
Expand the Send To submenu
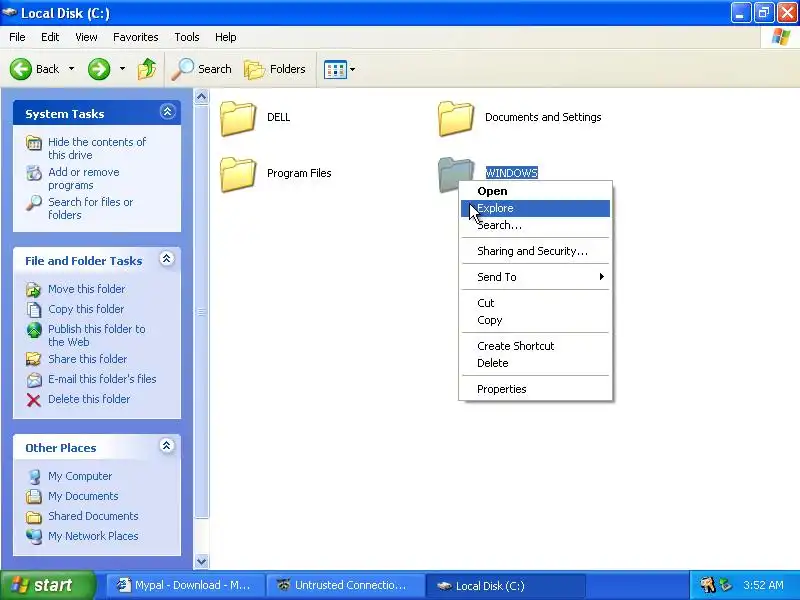coord(535,277)
